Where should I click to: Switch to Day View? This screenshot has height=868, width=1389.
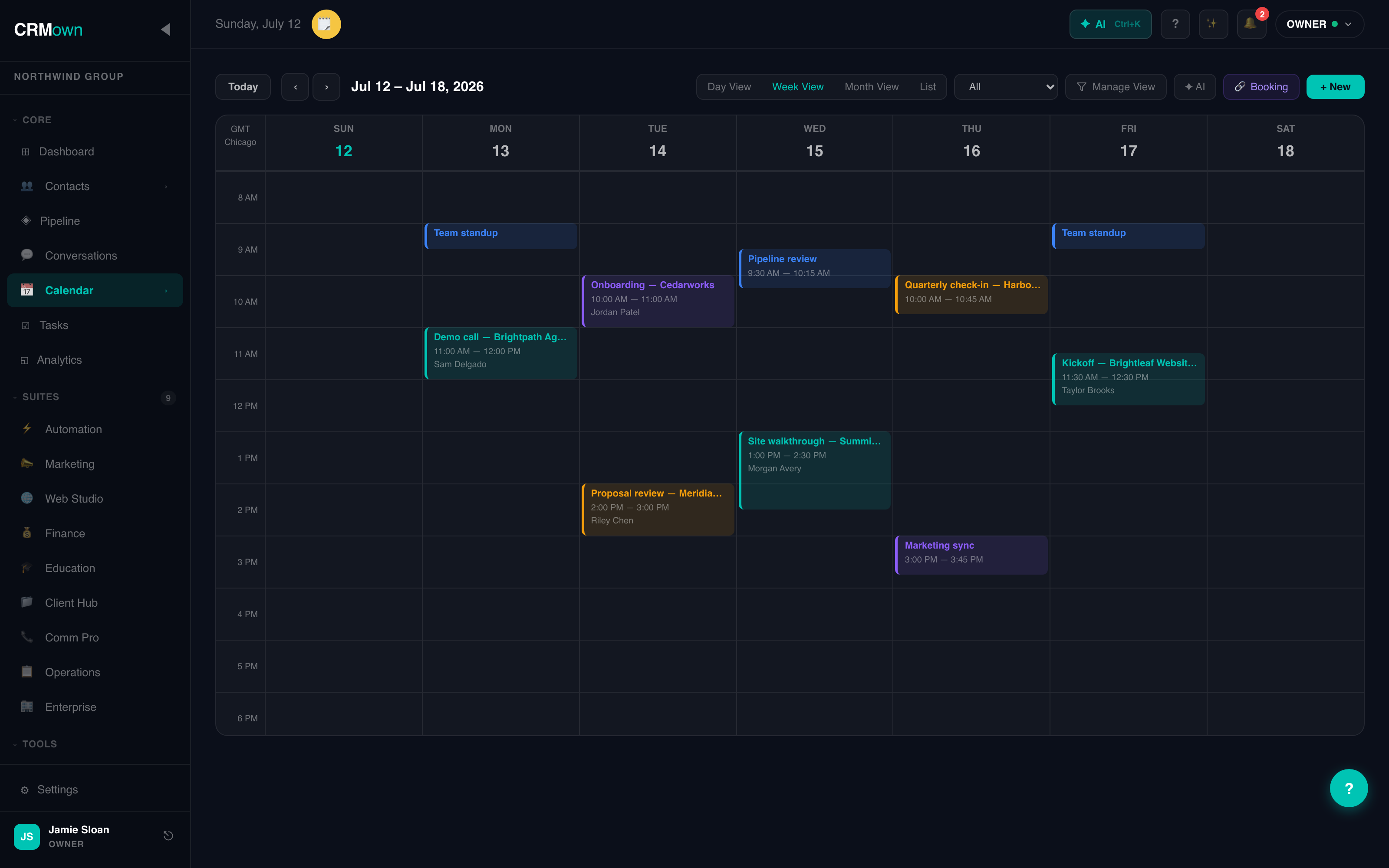point(729,87)
